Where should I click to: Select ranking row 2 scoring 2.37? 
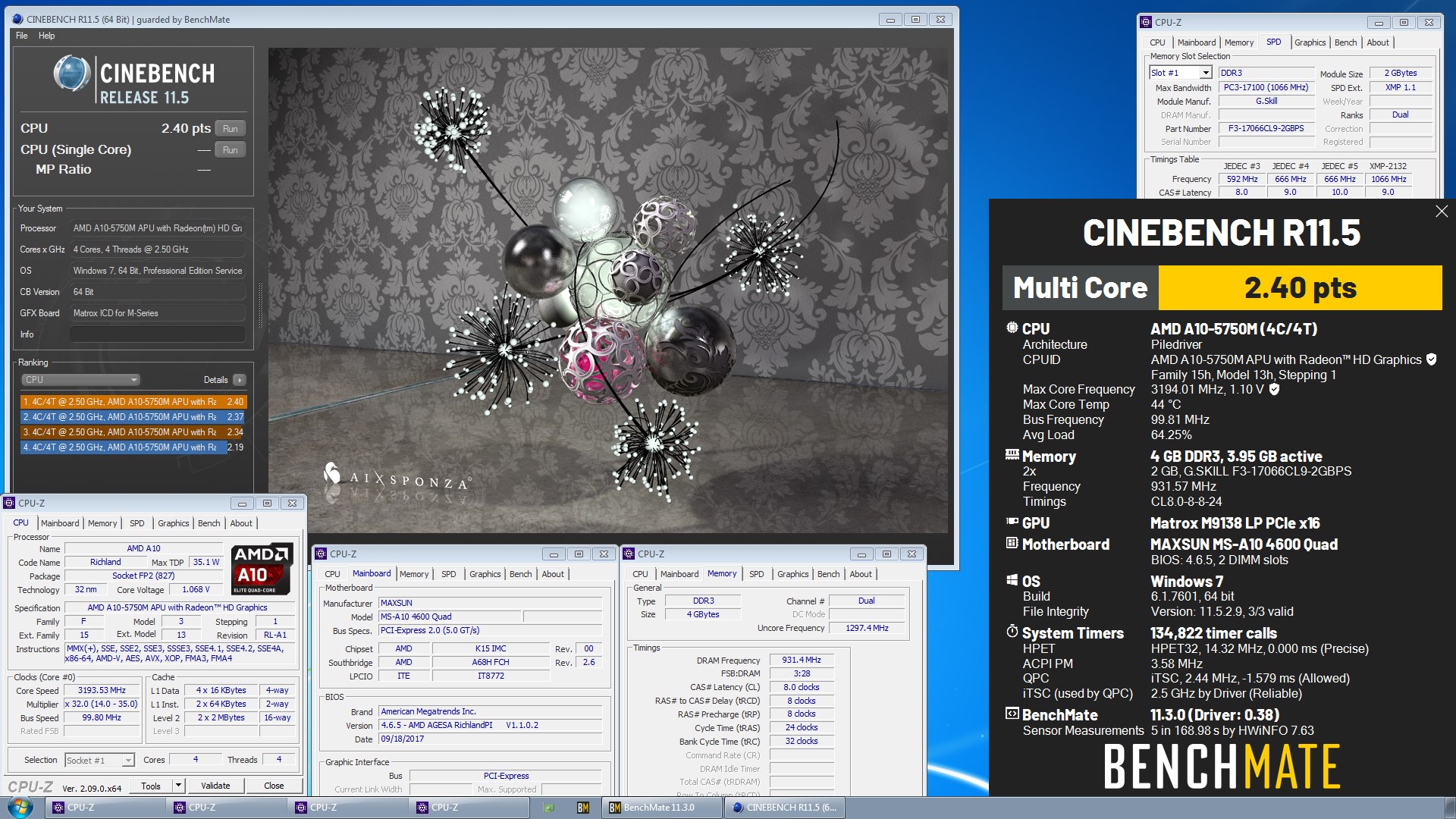[133, 417]
